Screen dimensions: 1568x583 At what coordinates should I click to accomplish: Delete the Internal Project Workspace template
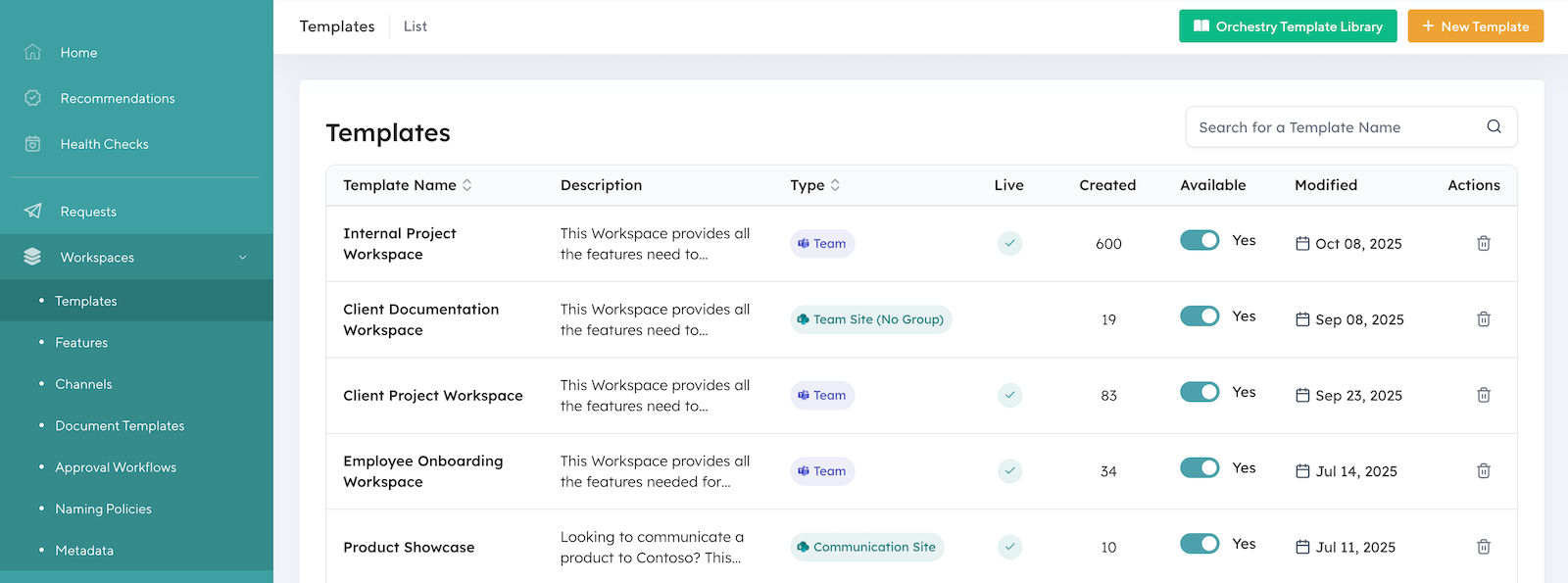click(x=1483, y=243)
